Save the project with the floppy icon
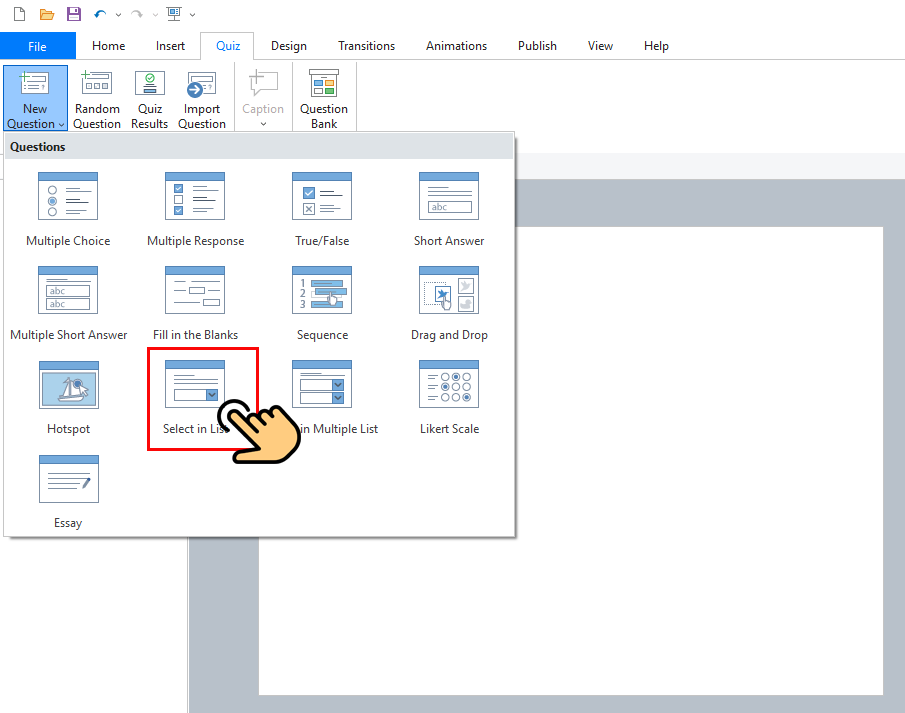The width and height of the screenshot is (905, 713). click(74, 14)
